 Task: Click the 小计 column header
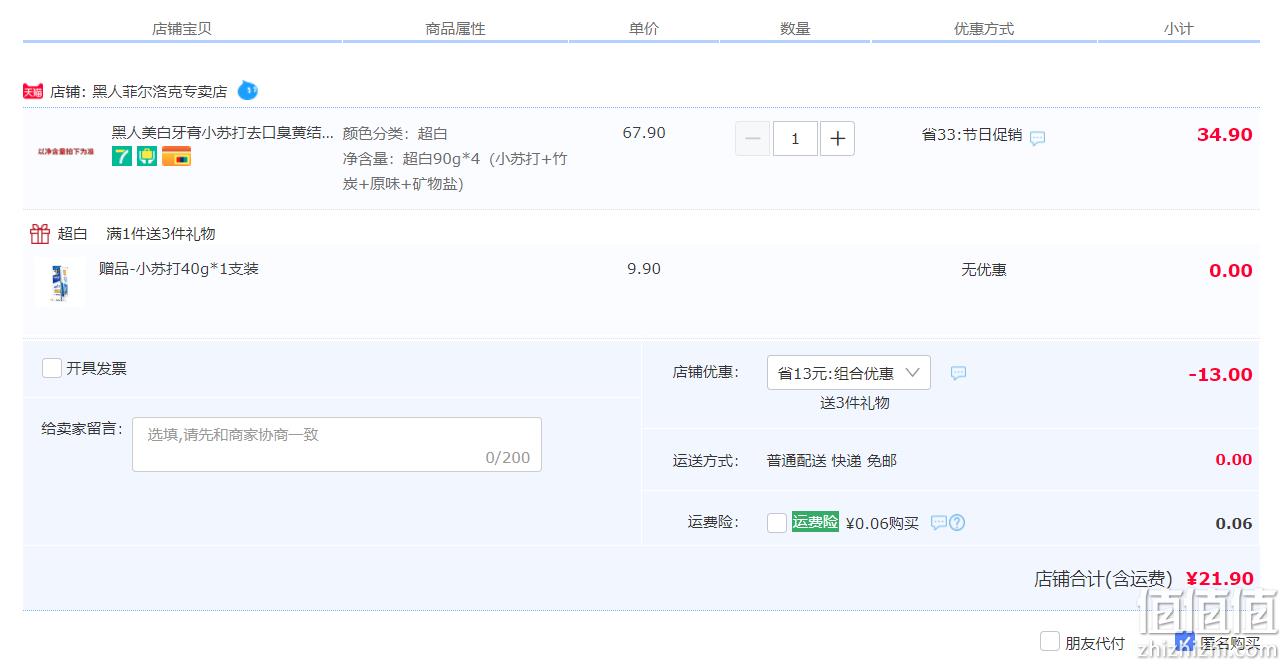[x=1178, y=29]
